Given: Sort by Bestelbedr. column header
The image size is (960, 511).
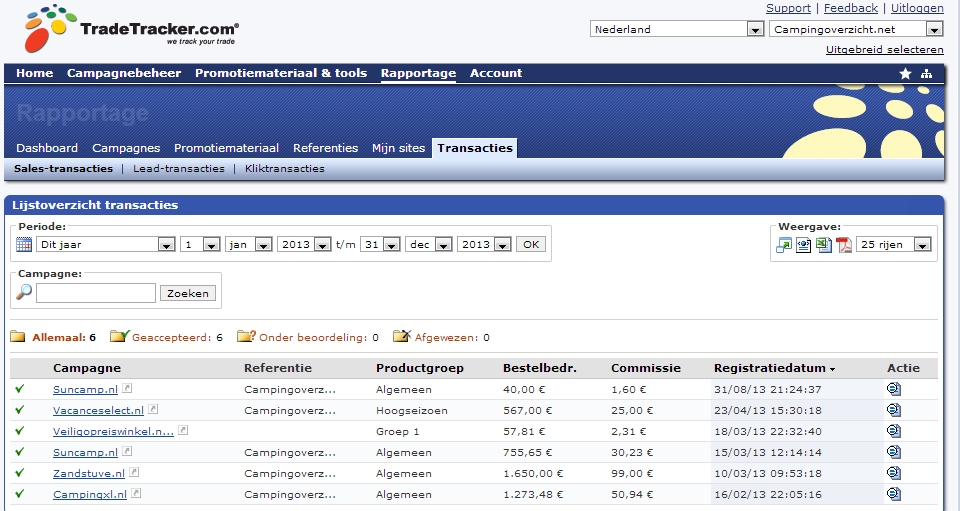Looking at the screenshot, I should point(540,368).
